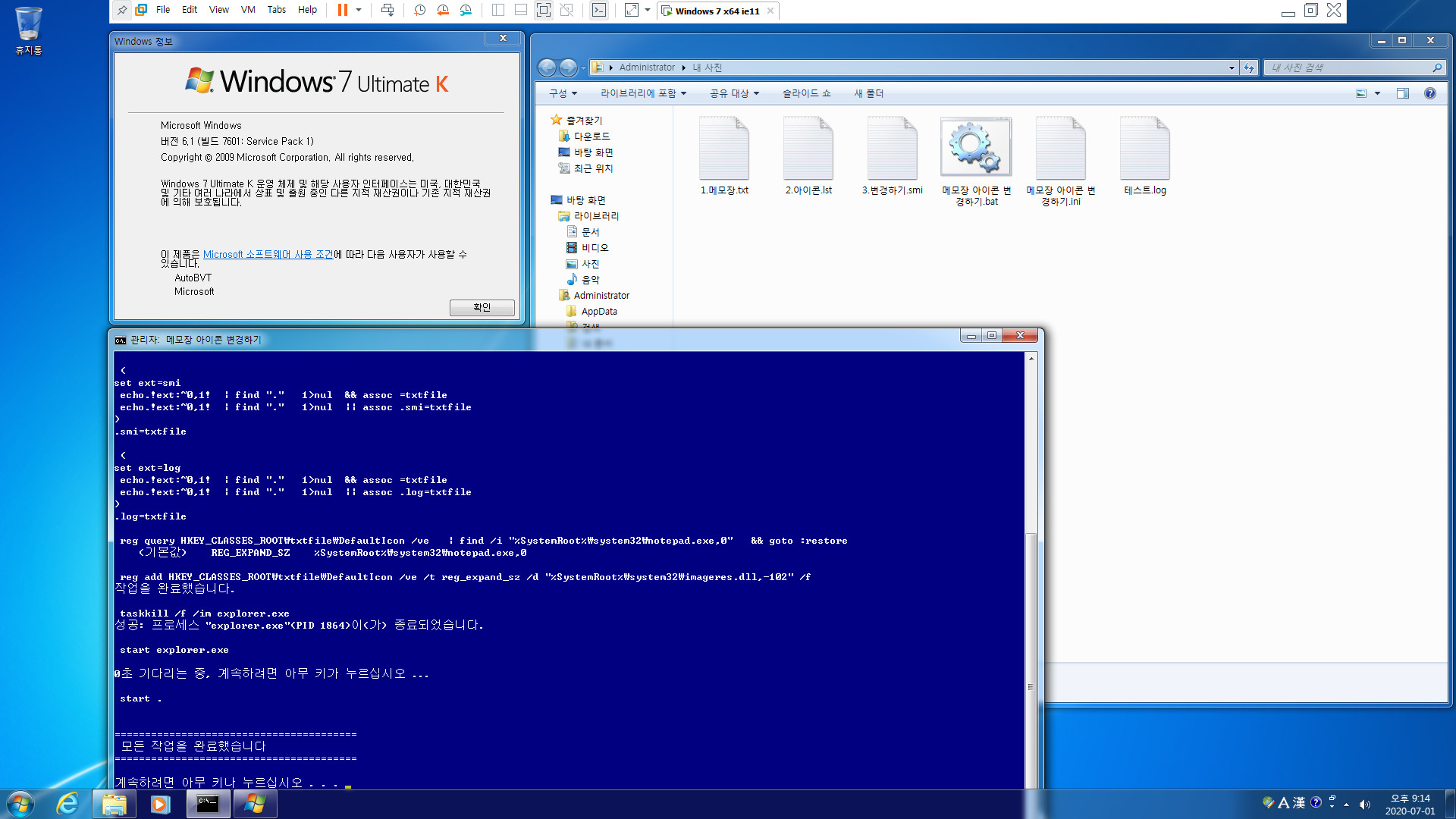Open the snapshot manager icon
The width and height of the screenshot is (1456, 819).
[466, 10]
